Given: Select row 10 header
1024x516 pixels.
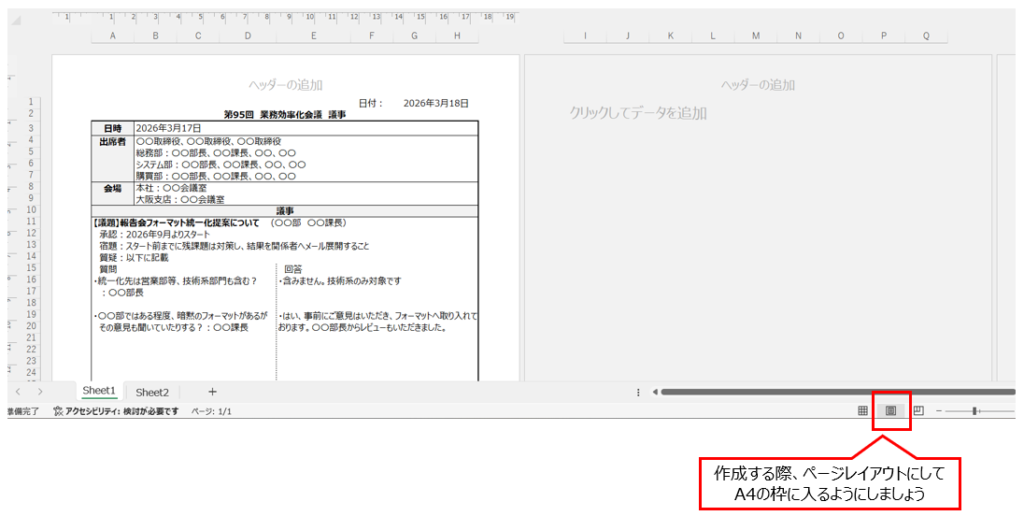Looking at the screenshot, I should tap(35, 211).
